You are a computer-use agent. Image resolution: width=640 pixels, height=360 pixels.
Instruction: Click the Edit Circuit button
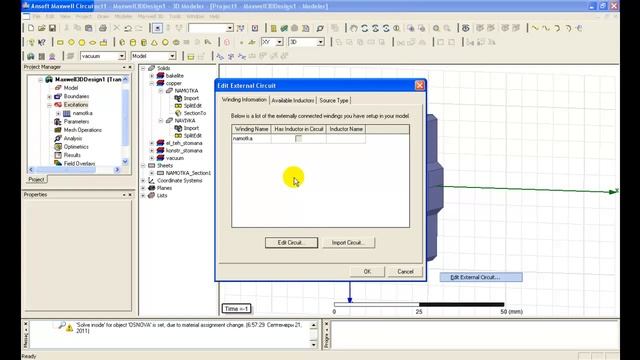point(291,242)
